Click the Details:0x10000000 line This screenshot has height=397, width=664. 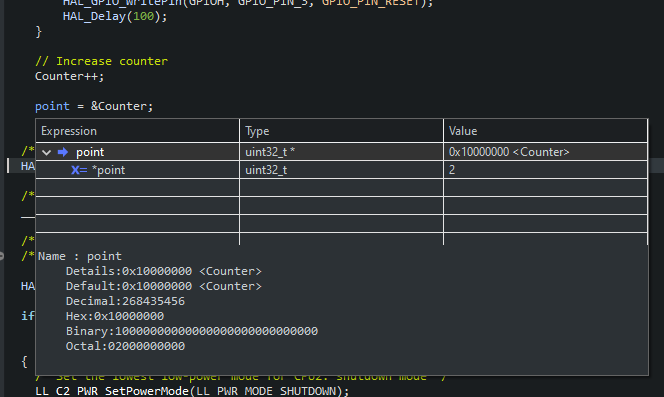(163, 271)
